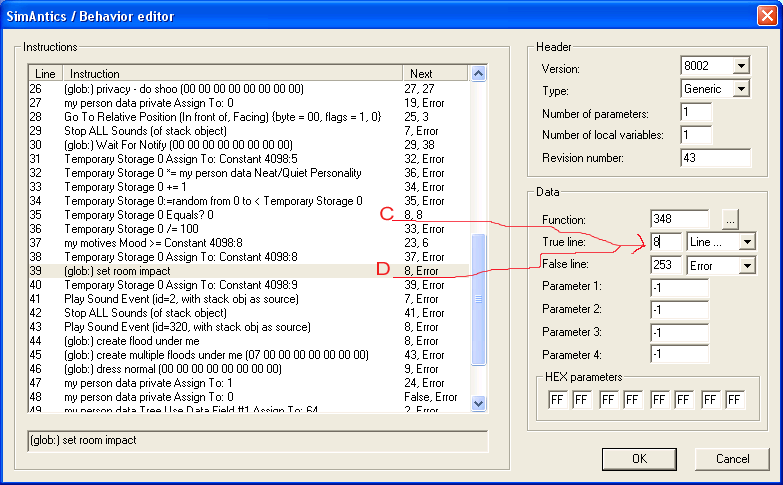The height and width of the screenshot is (485, 783).
Task: Click the Instruction column header
Action: click(x=233, y=74)
